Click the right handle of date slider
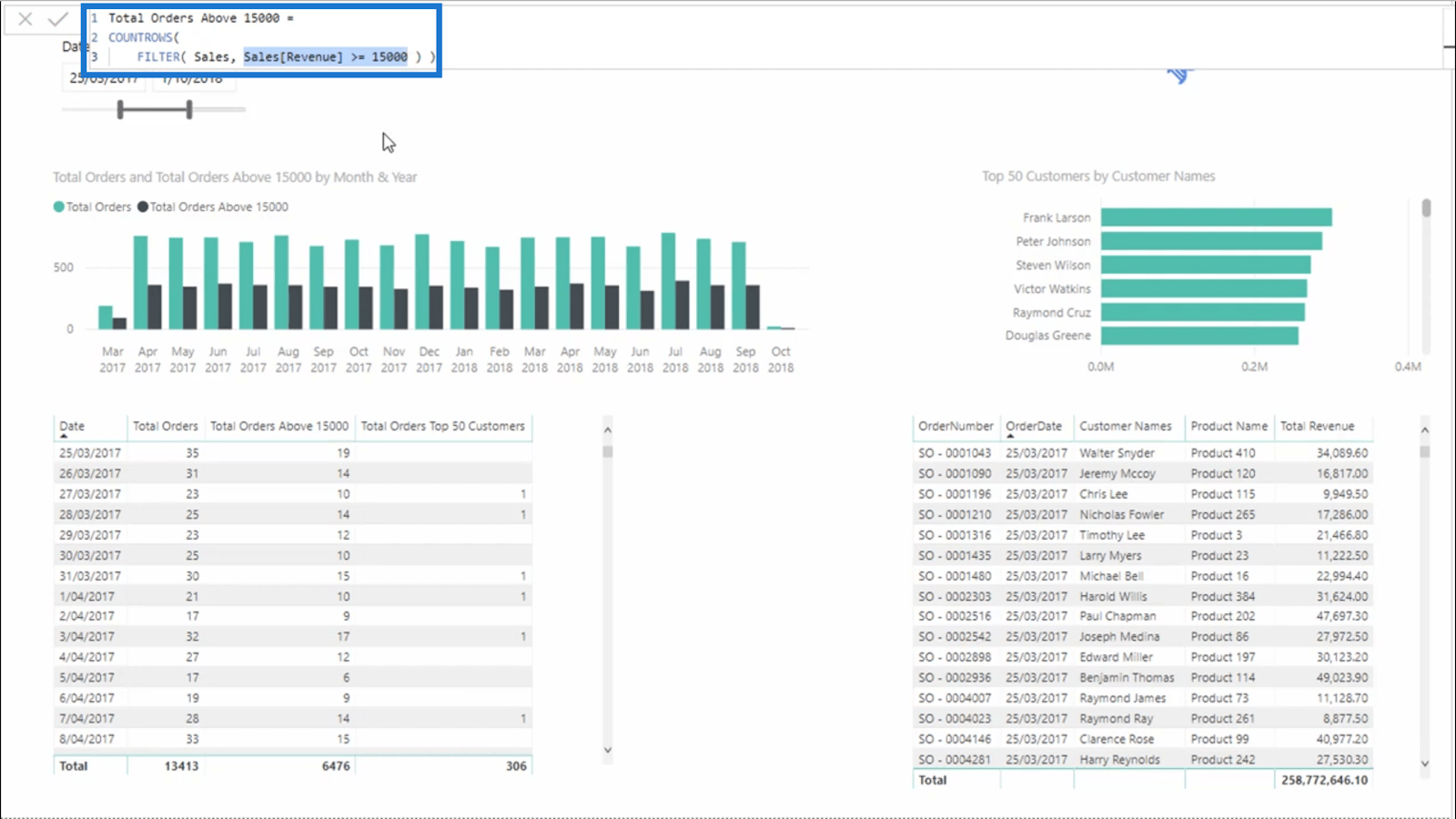The height and width of the screenshot is (819, 1456). pos(189,110)
